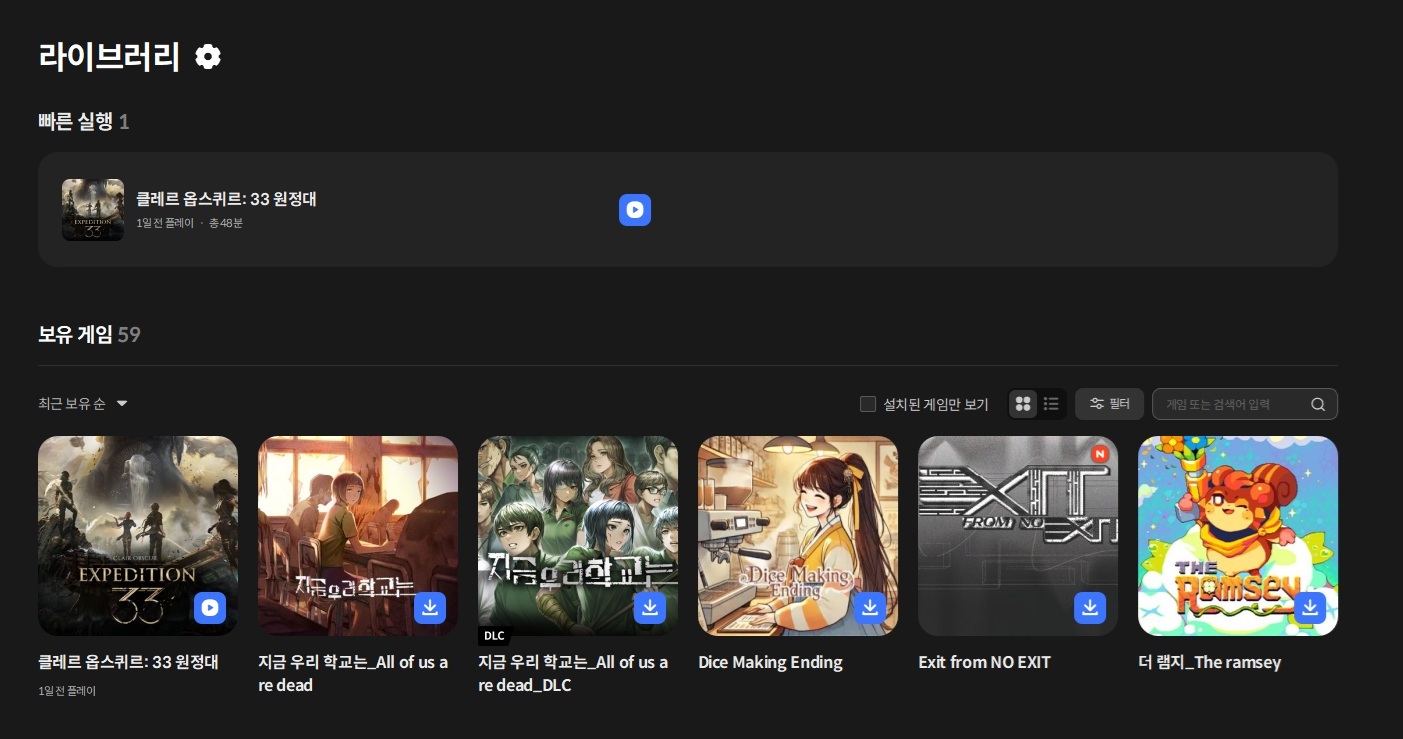Image resolution: width=1403 pixels, height=739 pixels.
Task: Click the 라이브러리 page title
Action: click(109, 57)
